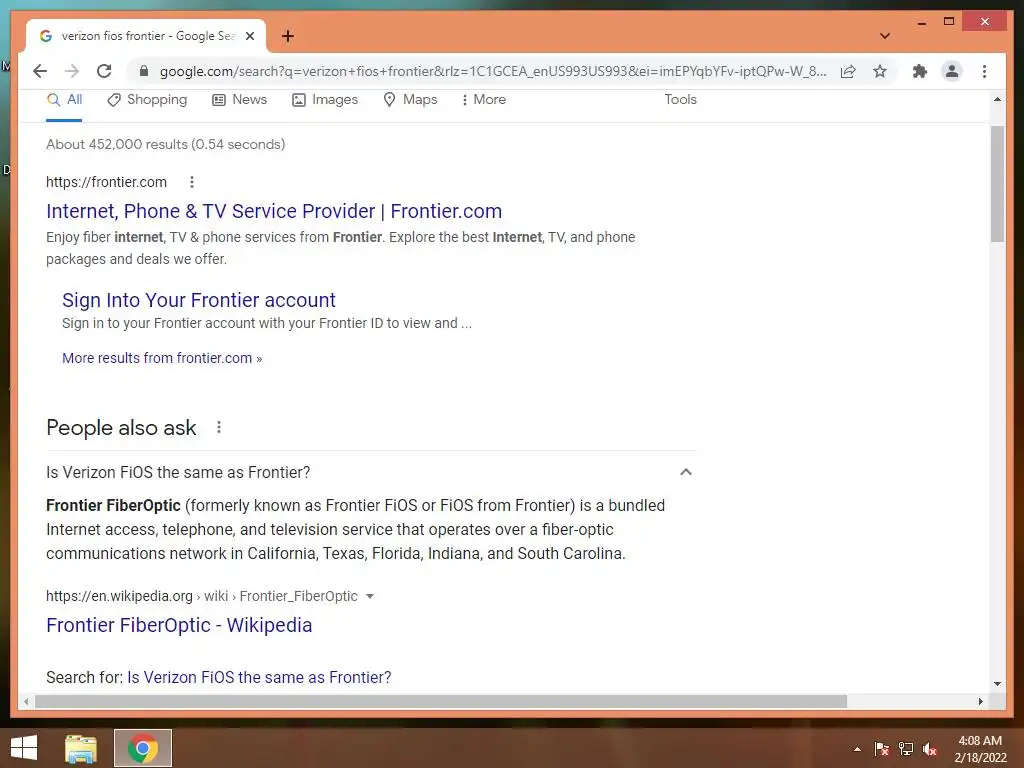Open dropdown arrow after Frontier_FiberOptic URL
Screen dimensions: 1024x768
(370, 596)
